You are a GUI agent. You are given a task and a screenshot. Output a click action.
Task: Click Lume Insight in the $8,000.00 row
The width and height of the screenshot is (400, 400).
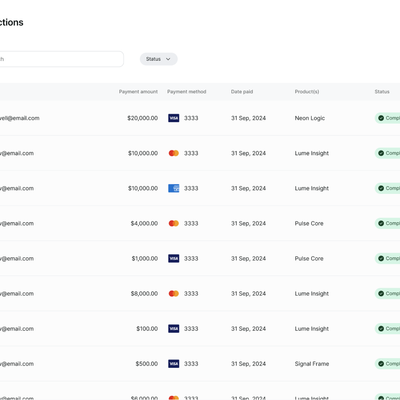[x=312, y=294]
